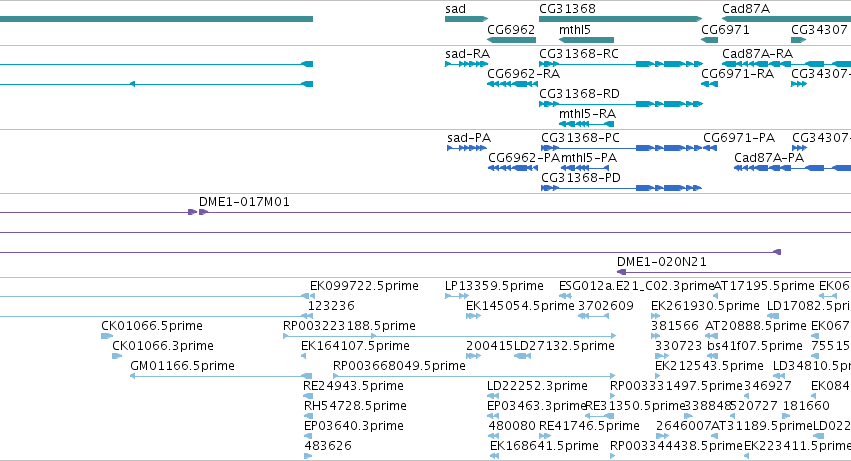The width and height of the screenshot is (851, 461).
Task: Select the CG31368-RD transcript feature
Action: 621,104
